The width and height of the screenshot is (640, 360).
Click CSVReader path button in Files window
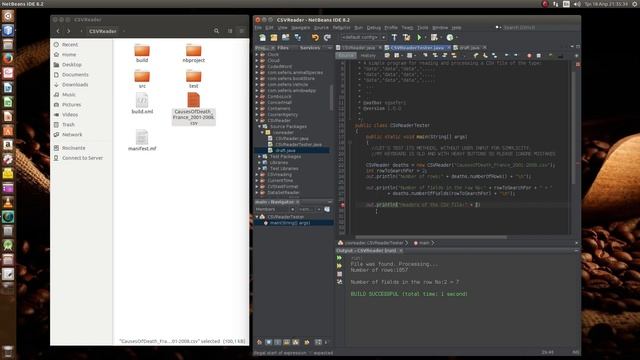[102, 31]
